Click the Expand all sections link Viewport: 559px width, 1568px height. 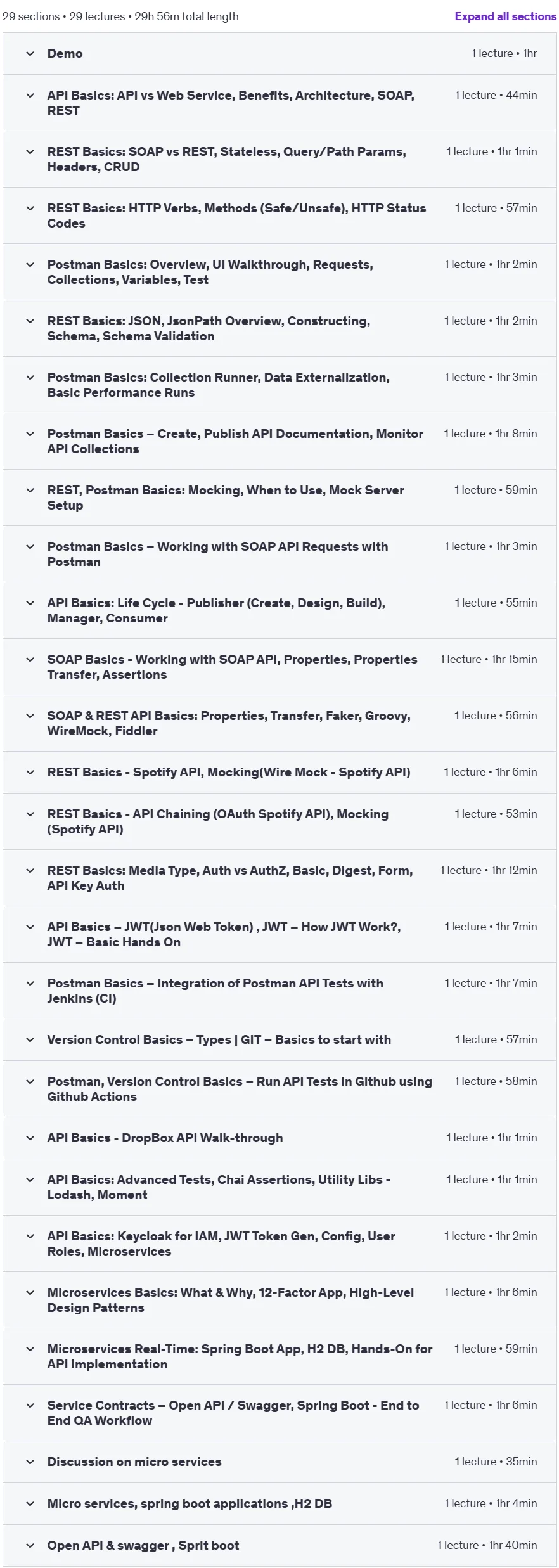pos(505,16)
